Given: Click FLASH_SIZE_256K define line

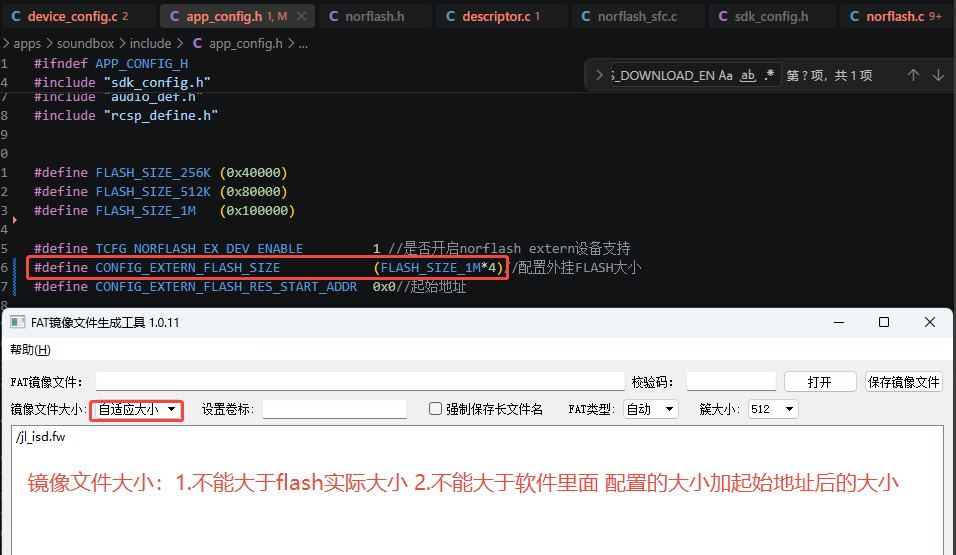Looking at the screenshot, I should click(160, 173).
